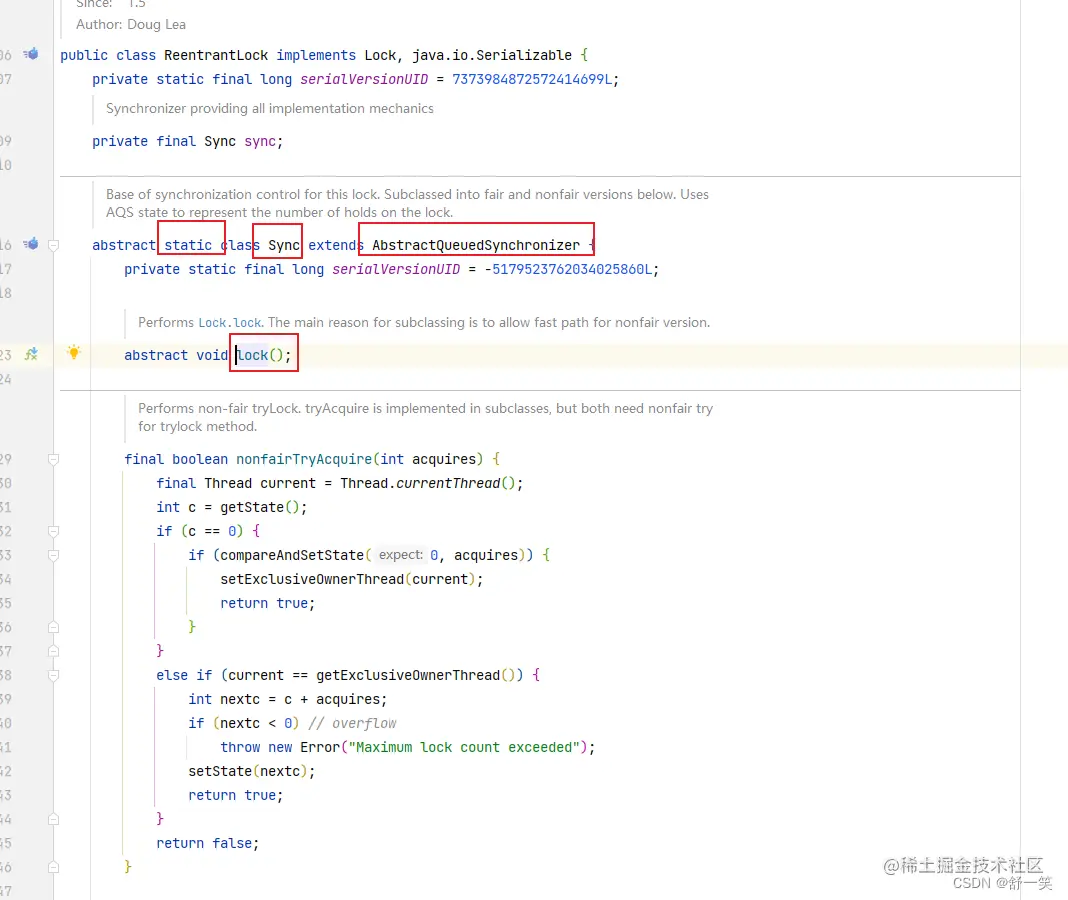Click the currentThread() call

[x=456, y=483]
